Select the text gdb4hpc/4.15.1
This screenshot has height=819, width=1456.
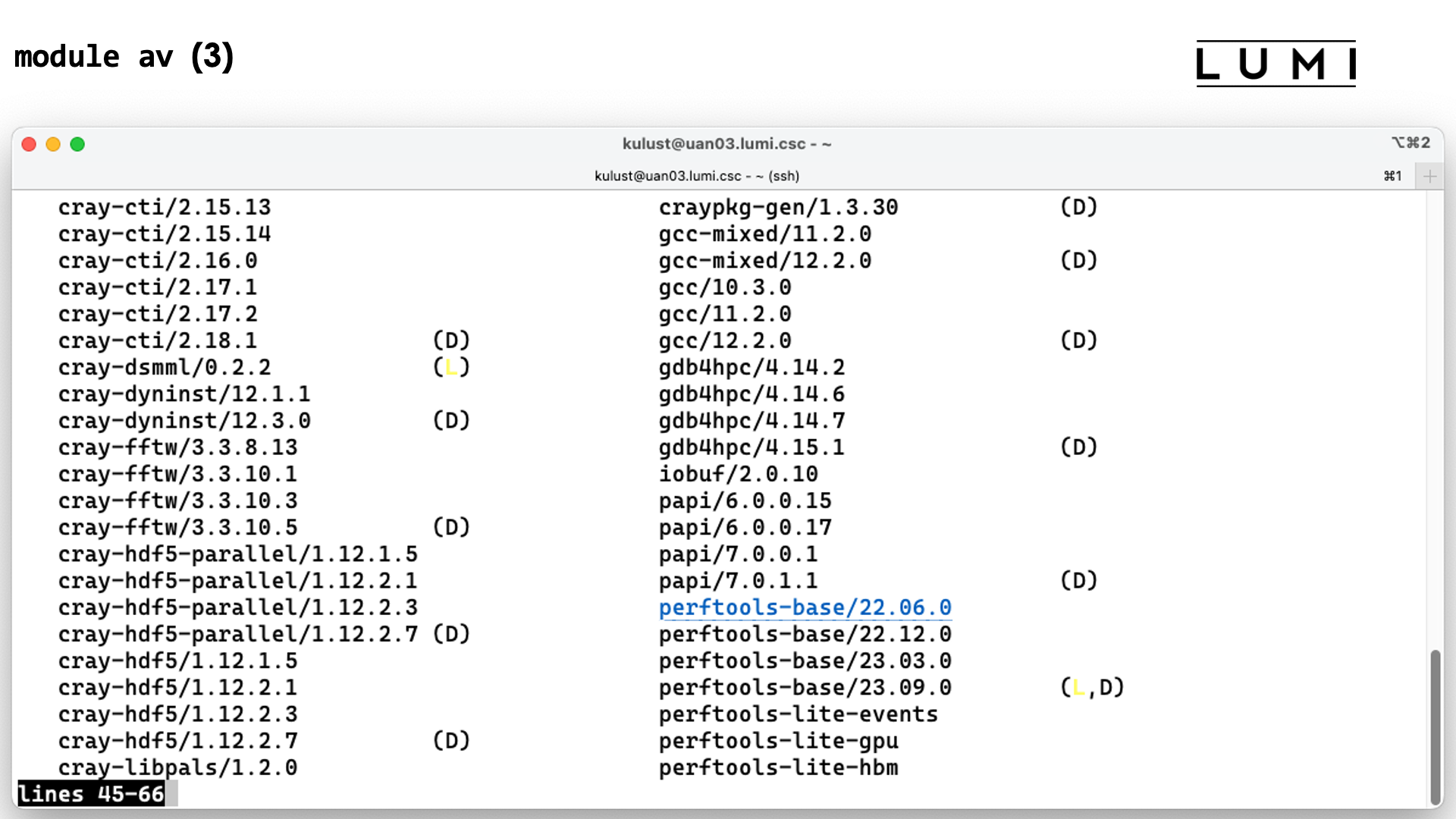(752, 447)
